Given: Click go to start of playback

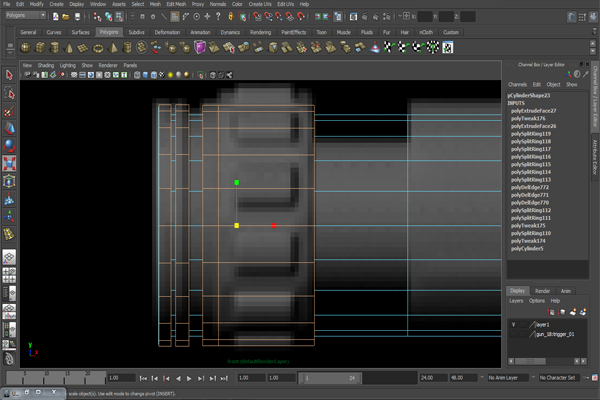Looking at the screenshot, I should tap(143, 378).
